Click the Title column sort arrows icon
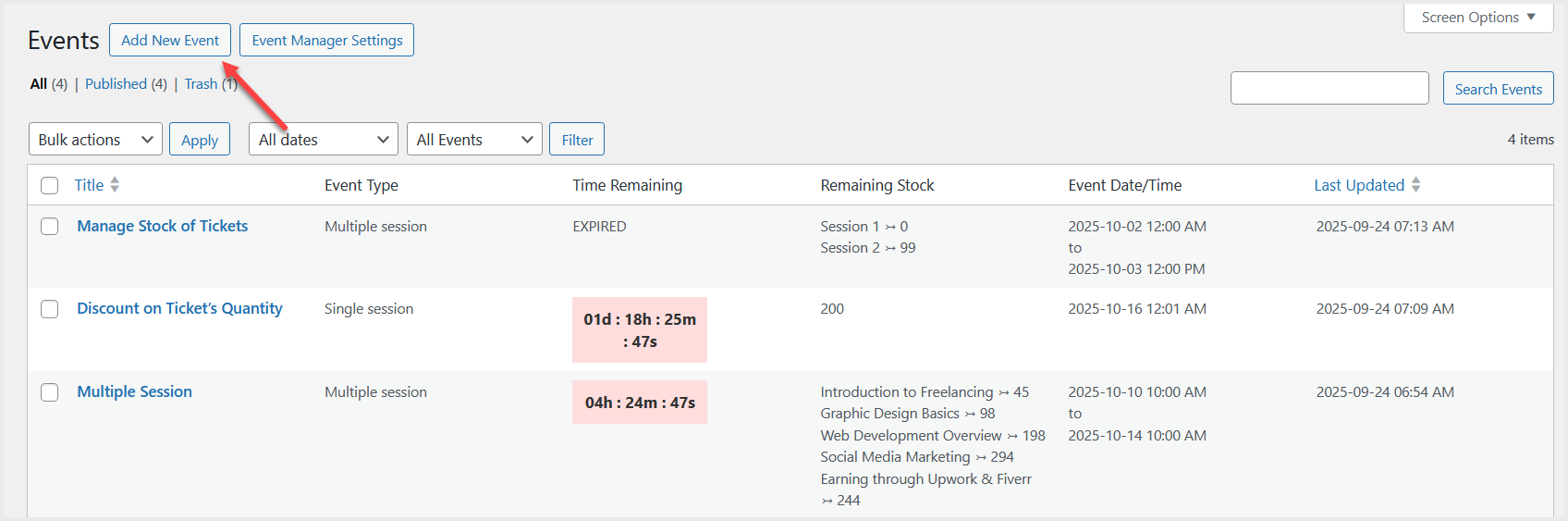 [115, 185]
